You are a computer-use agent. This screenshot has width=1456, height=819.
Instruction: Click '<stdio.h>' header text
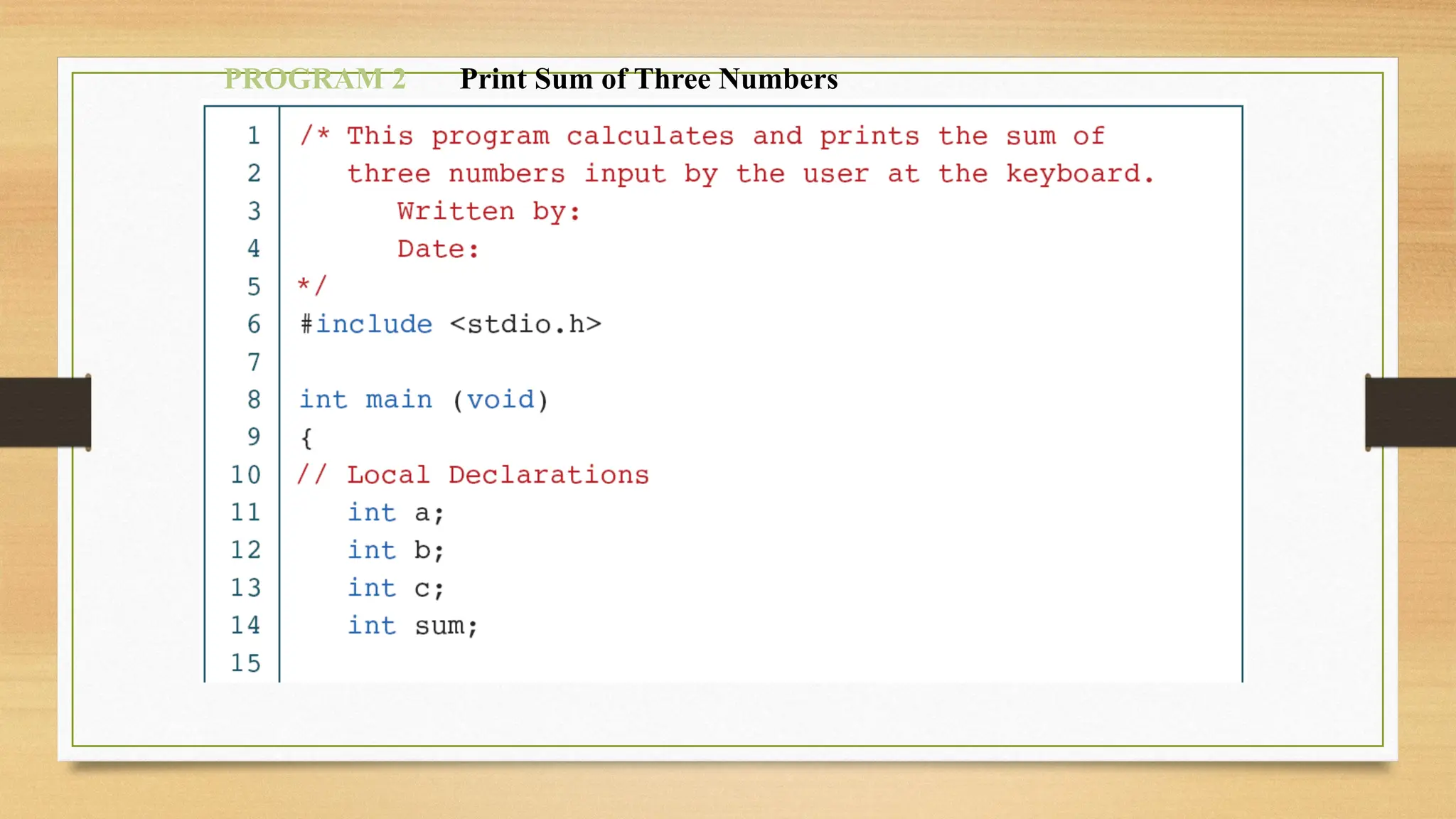tap(525, 324)
